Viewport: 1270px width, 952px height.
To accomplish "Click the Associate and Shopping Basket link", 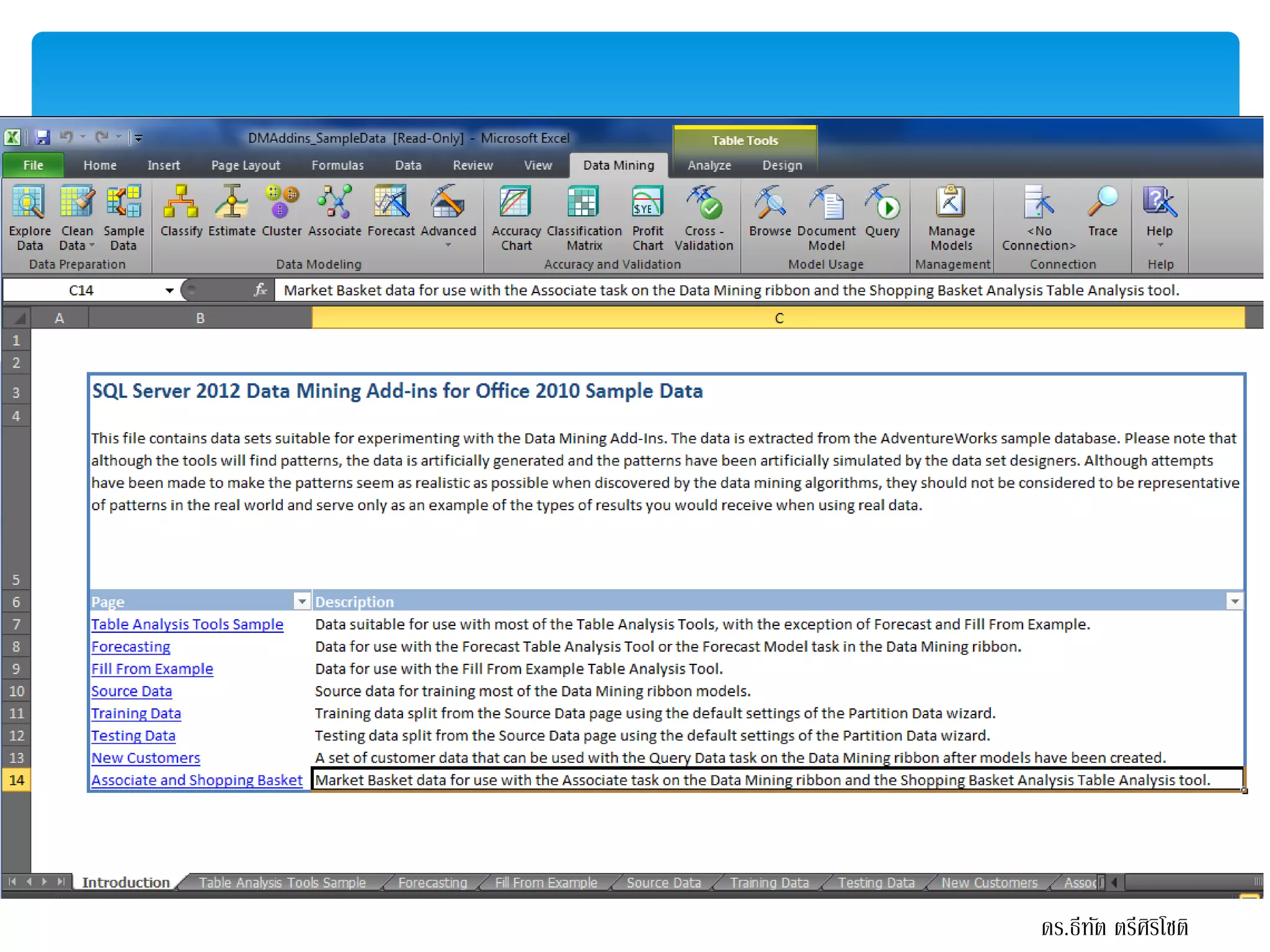I will 197,780.
